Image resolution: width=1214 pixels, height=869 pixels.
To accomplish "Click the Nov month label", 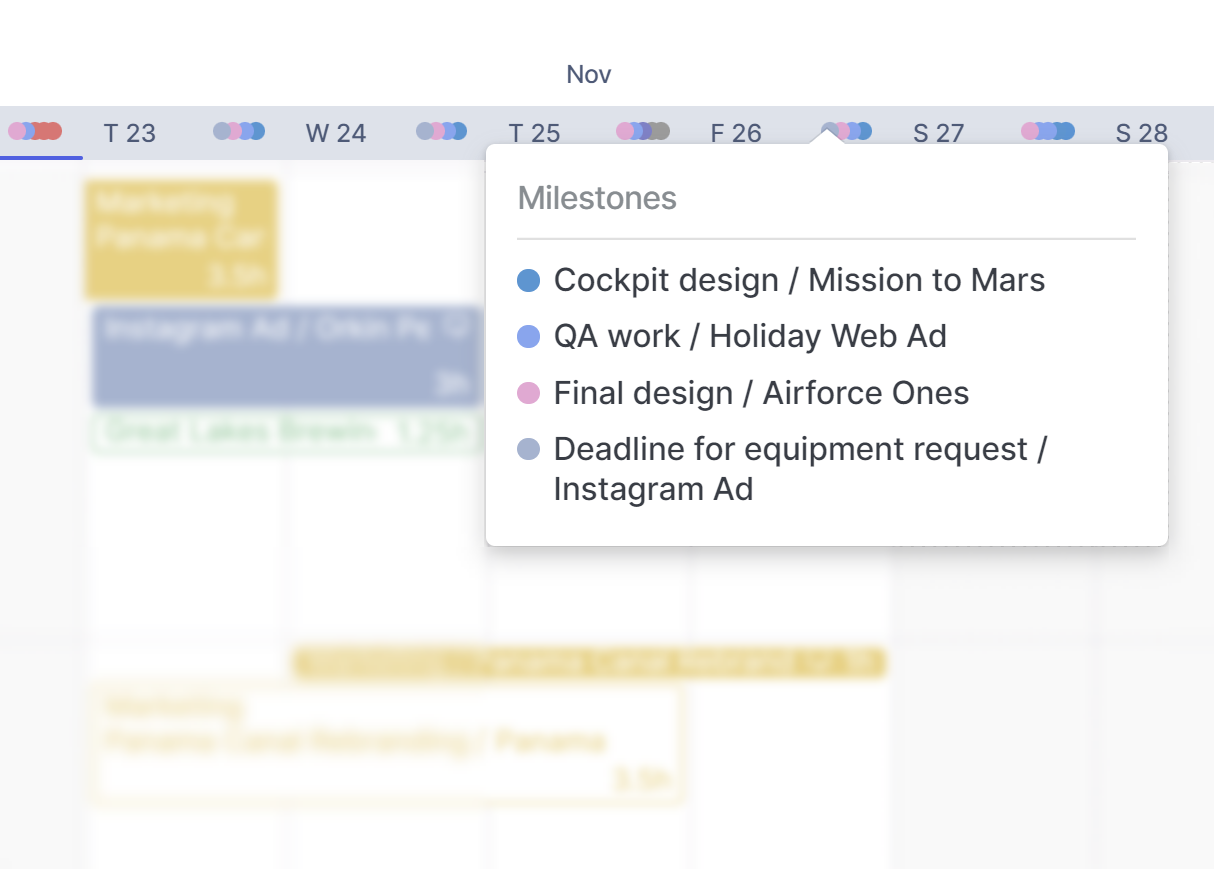I will point(589,73).
